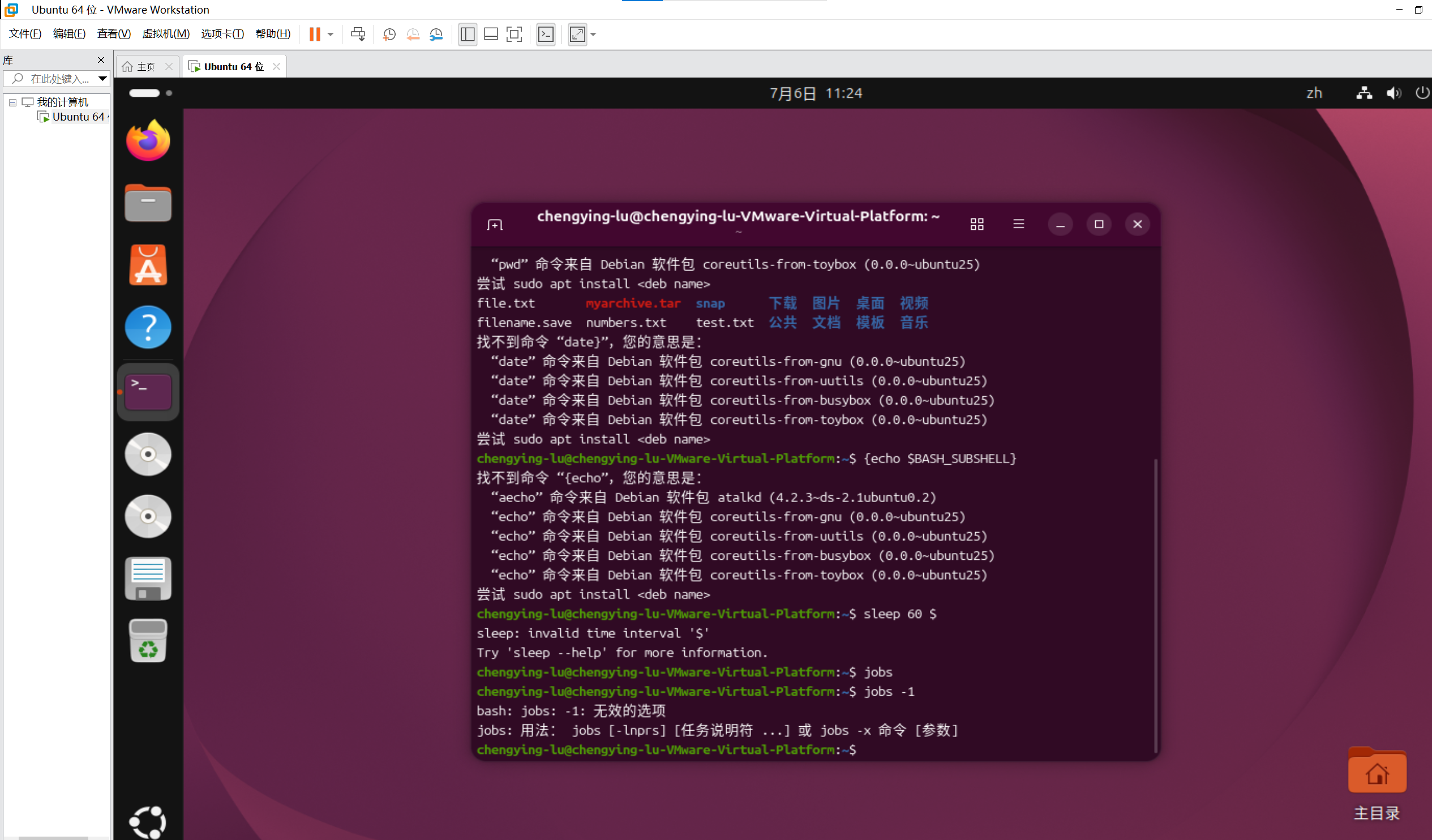Click the network status icon
The width and height of the screenshot is (1432, 840).
(1365, 93)
